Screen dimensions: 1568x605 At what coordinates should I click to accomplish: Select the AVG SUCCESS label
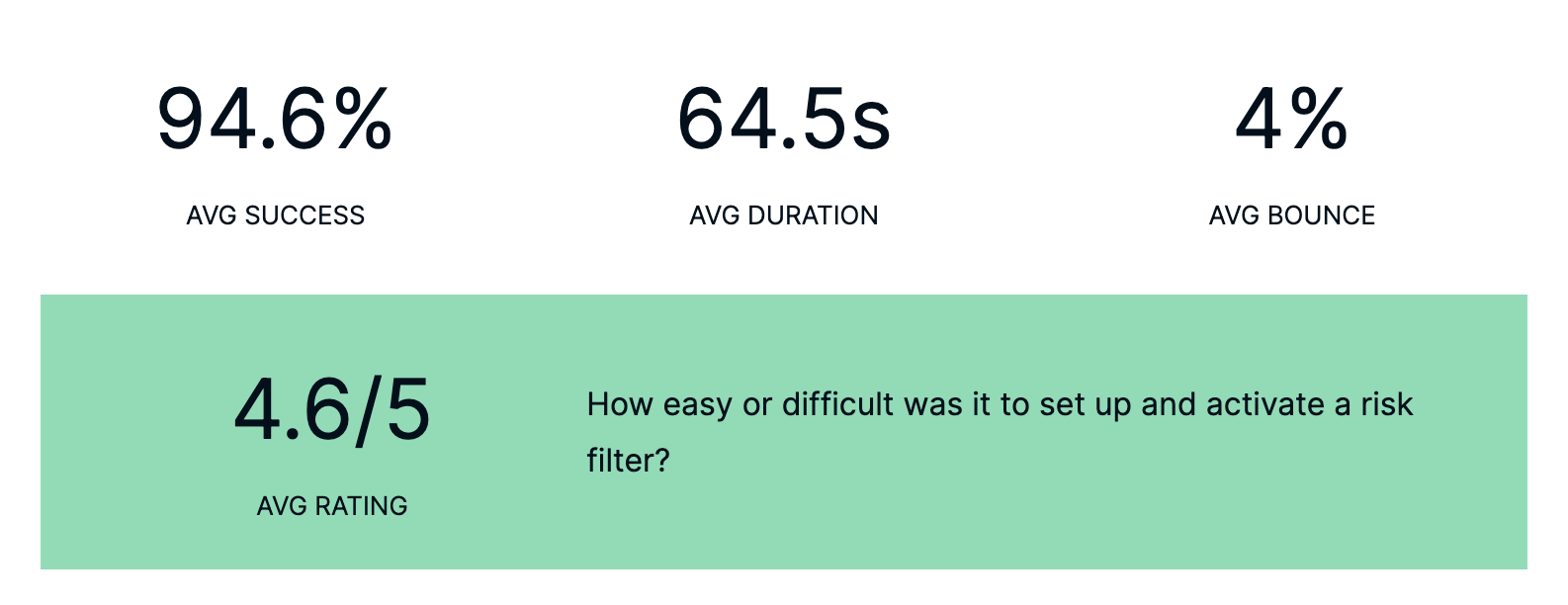276,216
